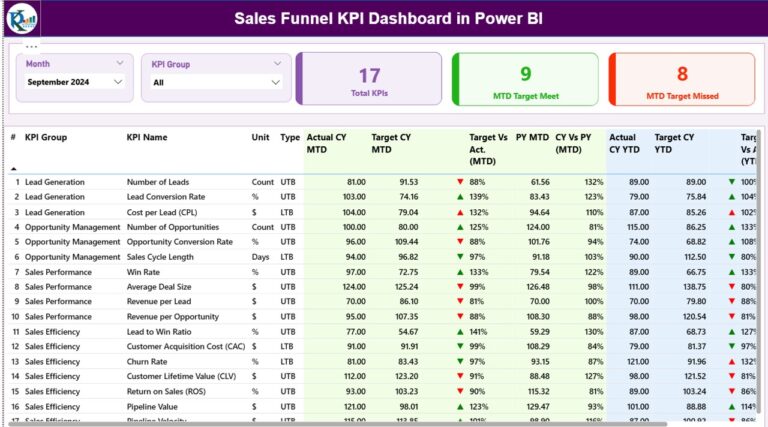The image size is (768, 427).
Task: Click red up YTD arrow in Churn Rate row
Action: [x=732, y=361]
